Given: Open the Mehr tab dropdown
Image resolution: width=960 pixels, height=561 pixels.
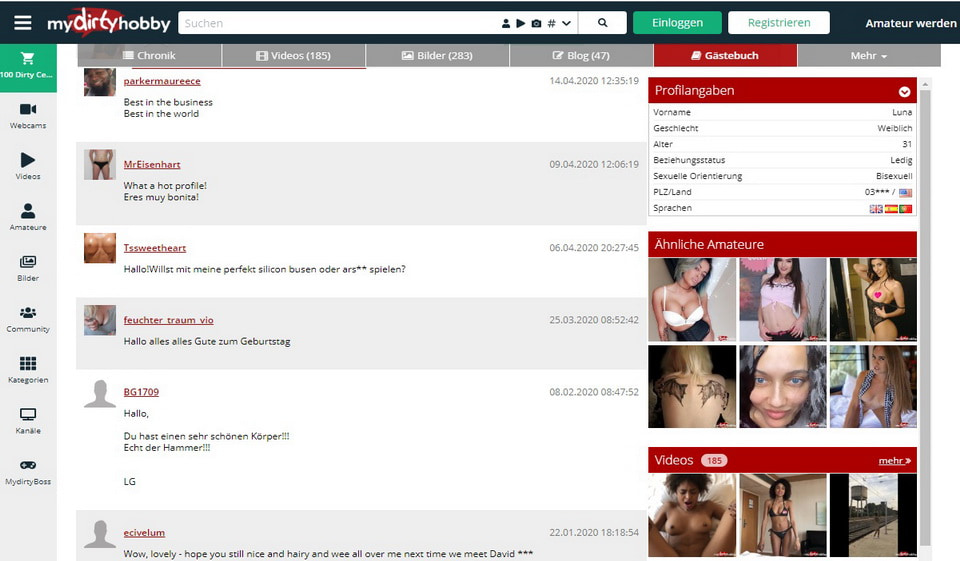Looking at the screenshot, I should pyautogui.click(x=868, y=56).
